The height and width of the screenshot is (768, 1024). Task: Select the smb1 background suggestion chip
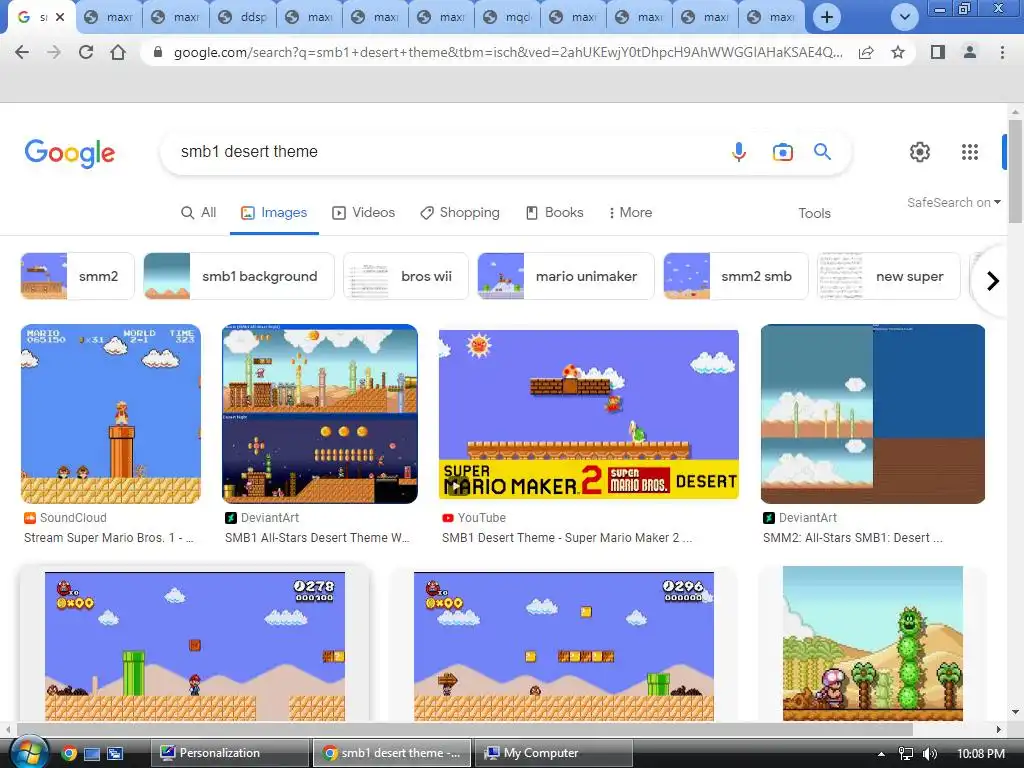(x=238, y=276)
